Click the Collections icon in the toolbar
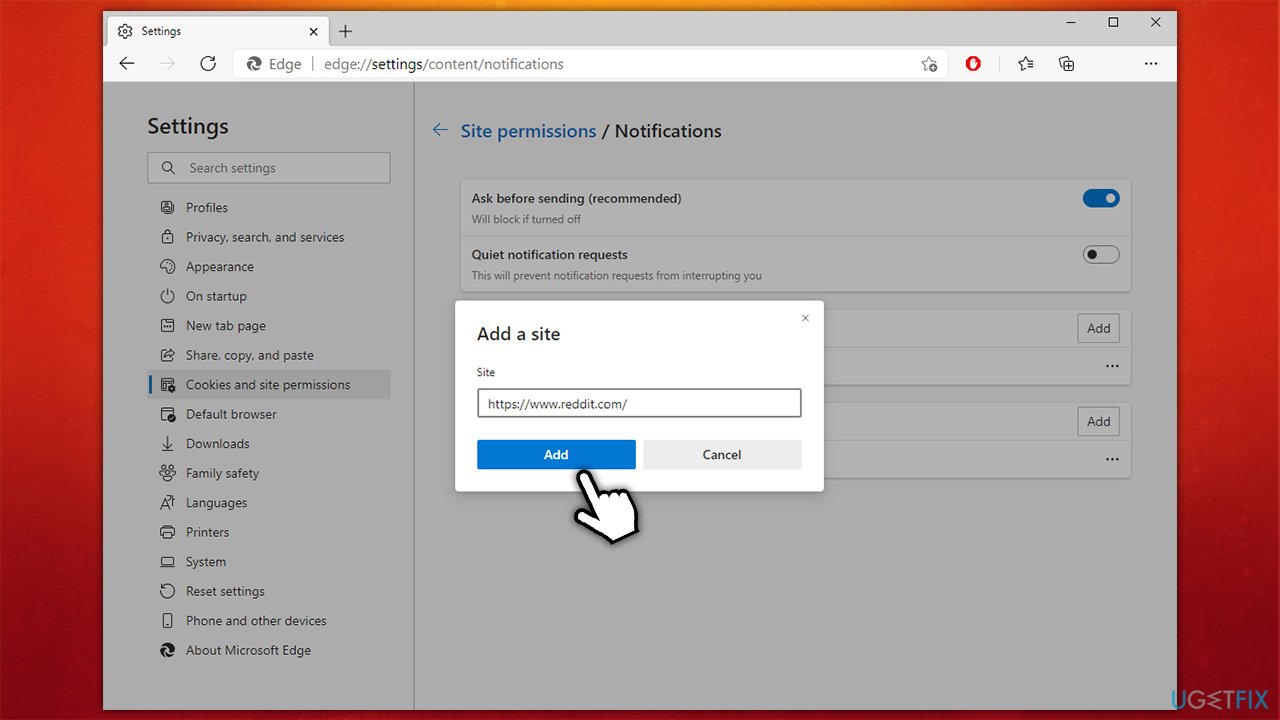 pyautogui.click(x=1066, y=63)
